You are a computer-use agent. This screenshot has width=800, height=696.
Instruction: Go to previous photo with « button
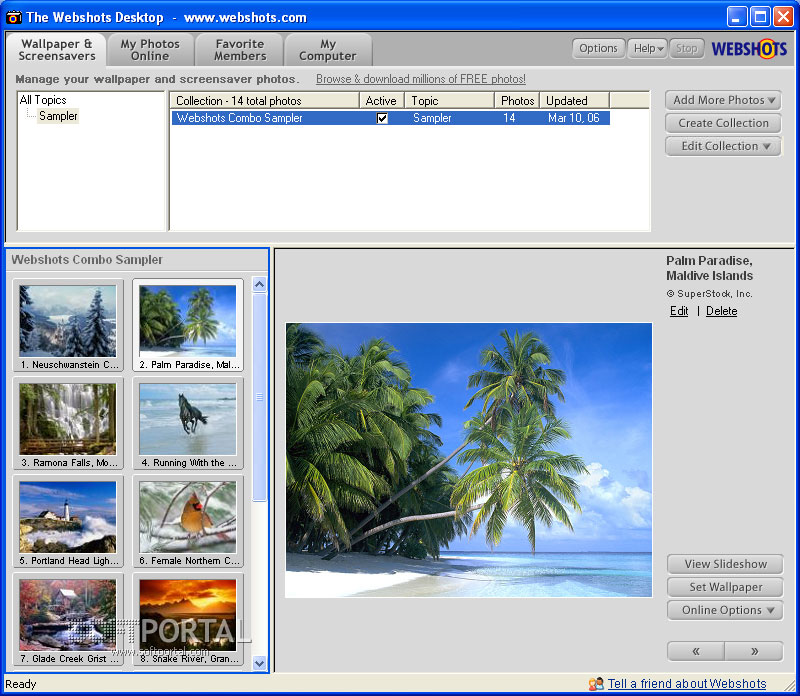(696, 652)
